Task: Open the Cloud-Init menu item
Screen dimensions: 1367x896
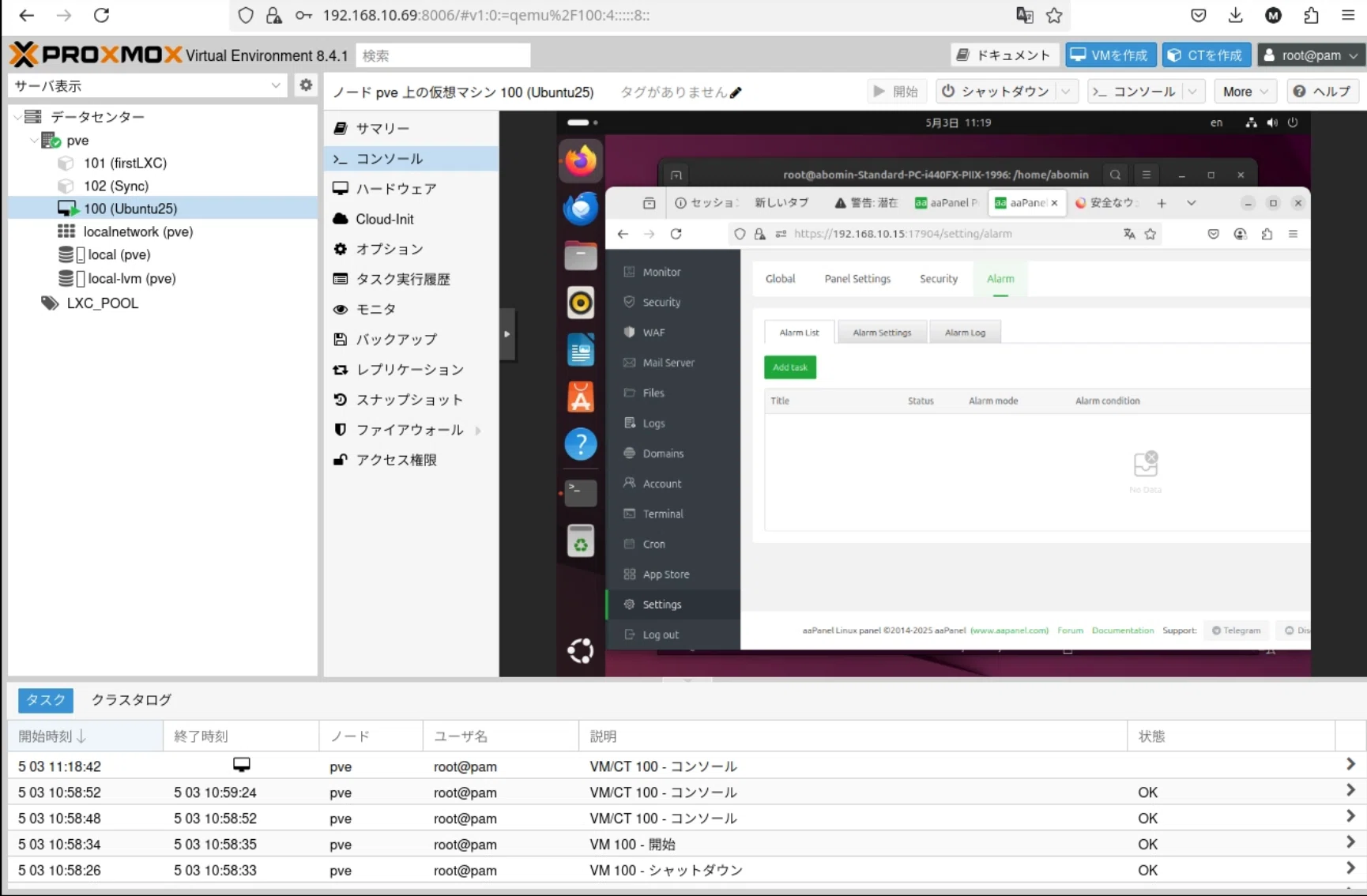Action: pos(411,219)
